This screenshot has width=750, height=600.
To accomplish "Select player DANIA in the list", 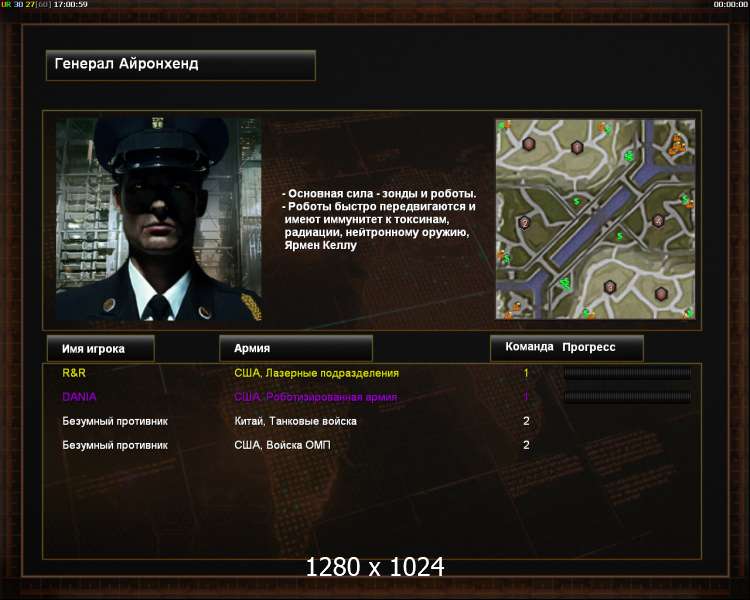I will pos(79,397).
